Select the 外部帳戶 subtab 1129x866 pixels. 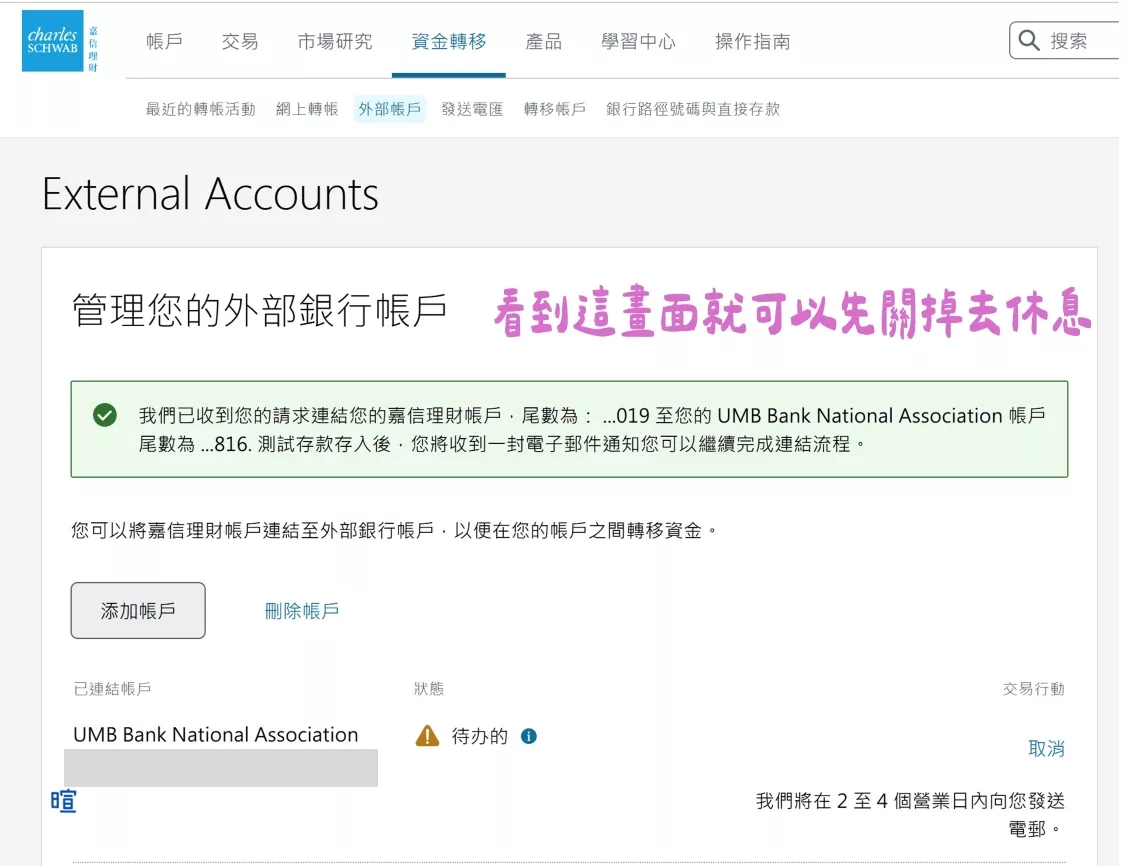pos(389,108)
